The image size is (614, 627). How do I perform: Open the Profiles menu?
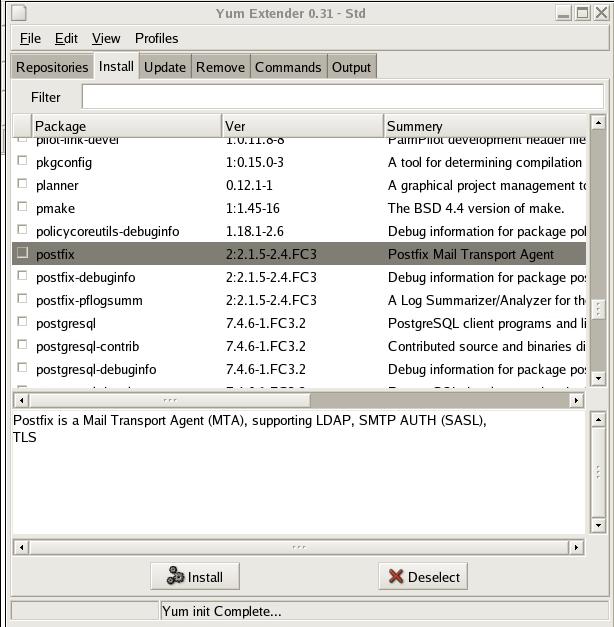[x=156, y=38]
